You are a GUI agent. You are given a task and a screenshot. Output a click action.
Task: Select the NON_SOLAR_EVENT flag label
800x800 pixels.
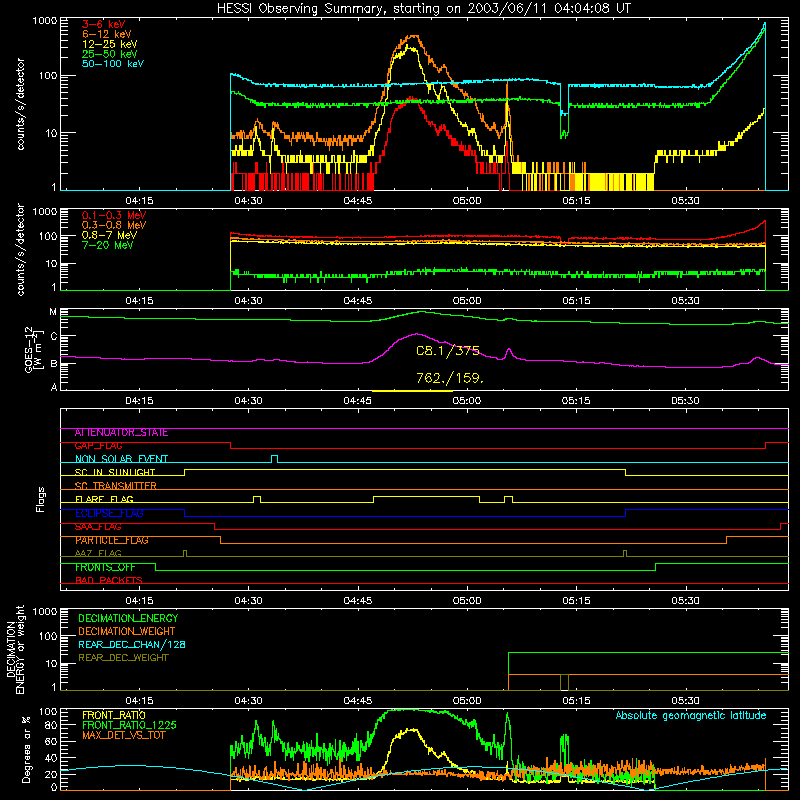[x=121, y=459]
